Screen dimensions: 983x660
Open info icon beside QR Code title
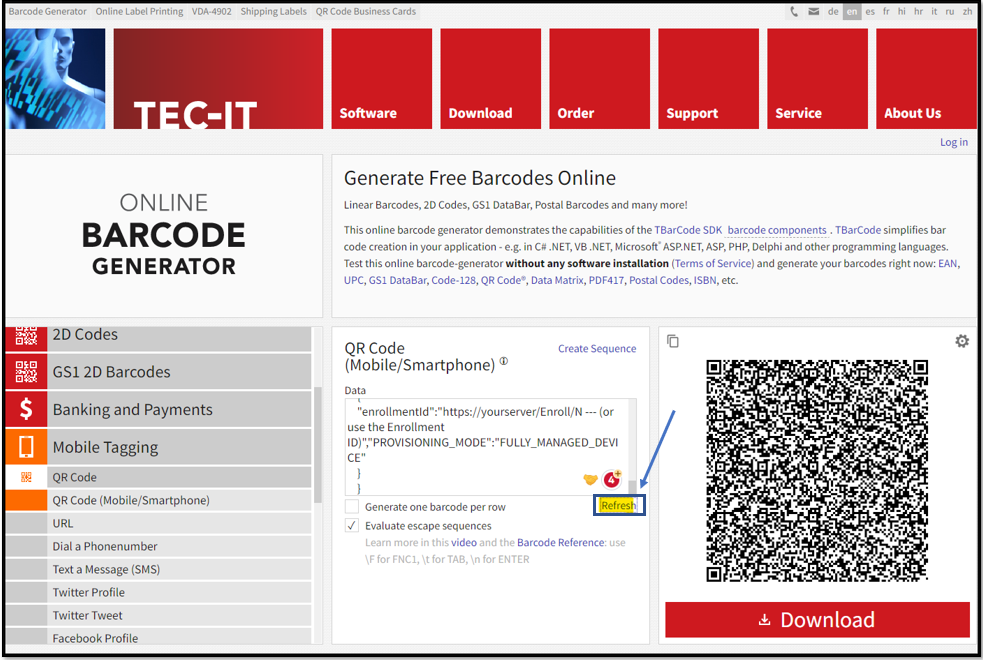pos(503,362)
